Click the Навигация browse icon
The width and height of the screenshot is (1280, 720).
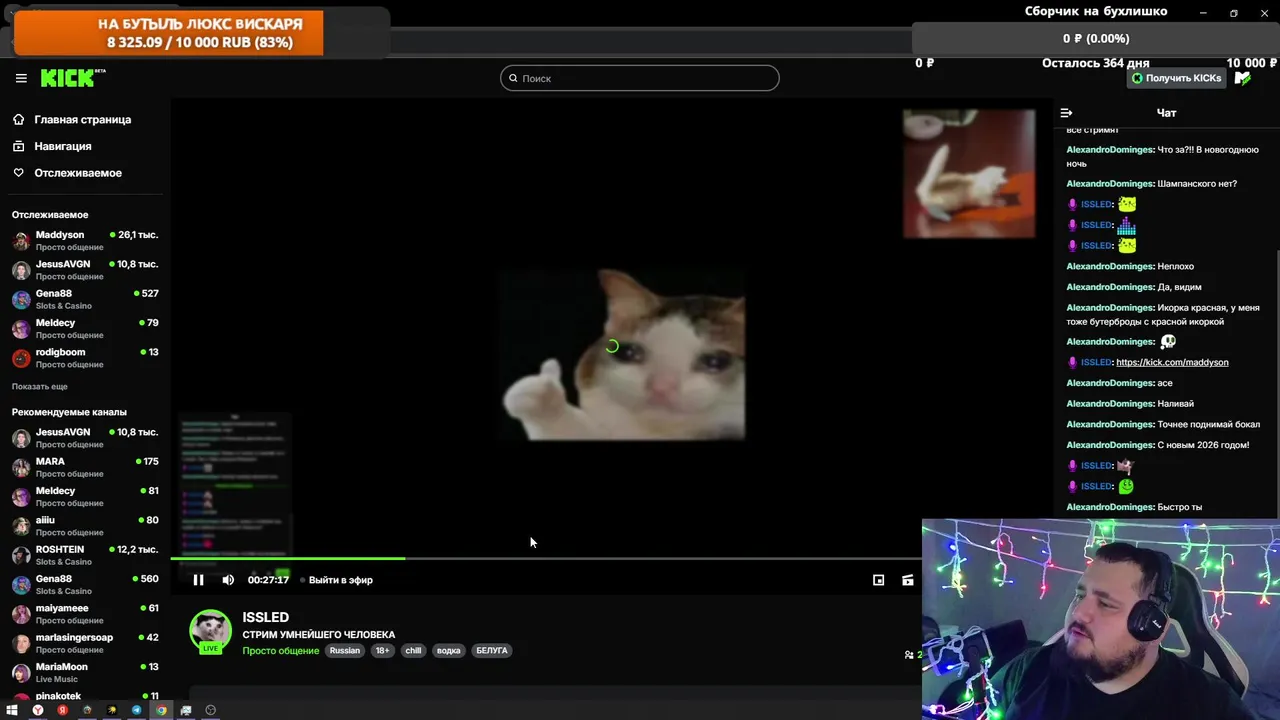tap(18, 146)
